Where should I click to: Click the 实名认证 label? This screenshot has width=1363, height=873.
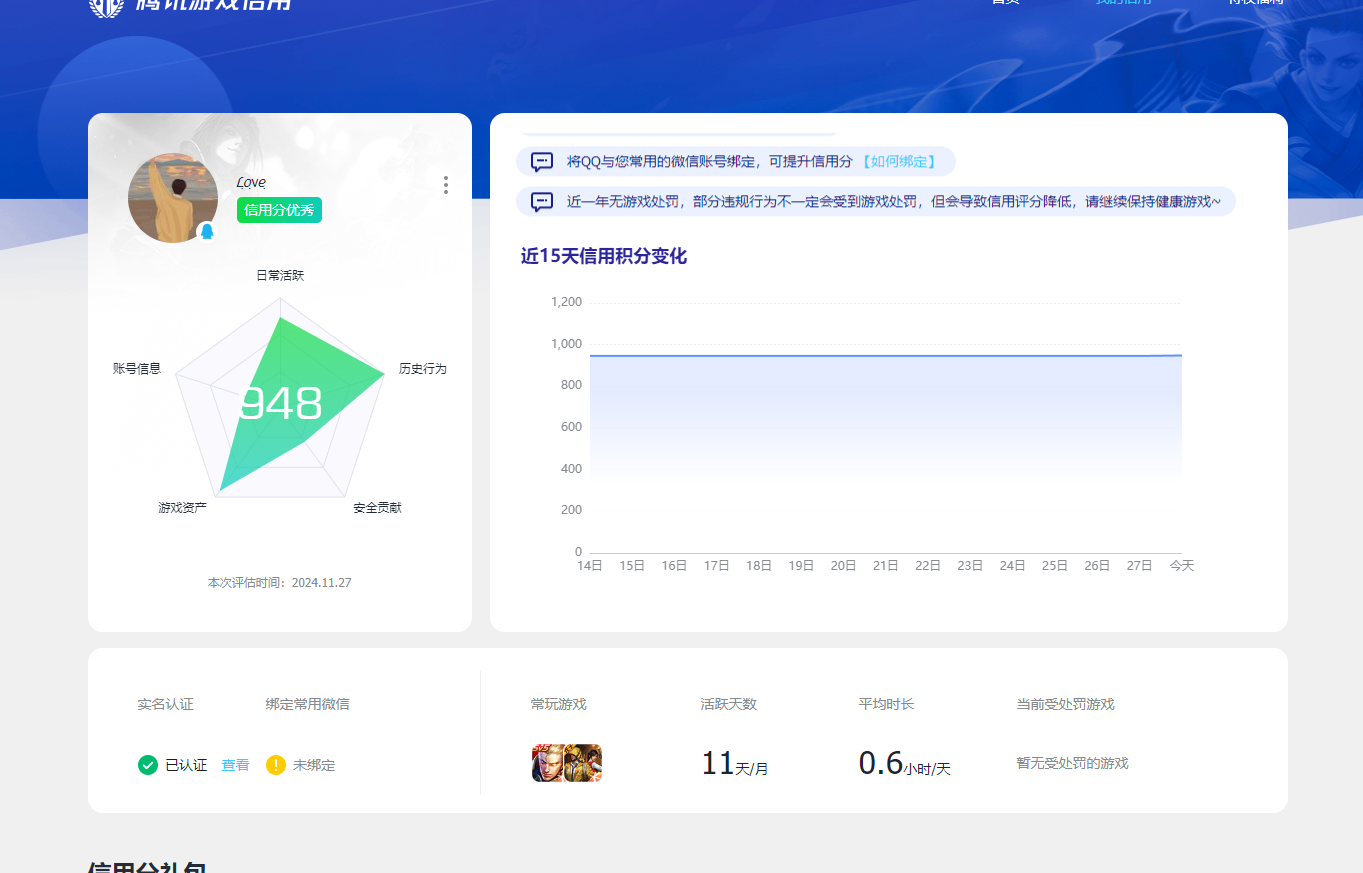[x=166, y=704]
